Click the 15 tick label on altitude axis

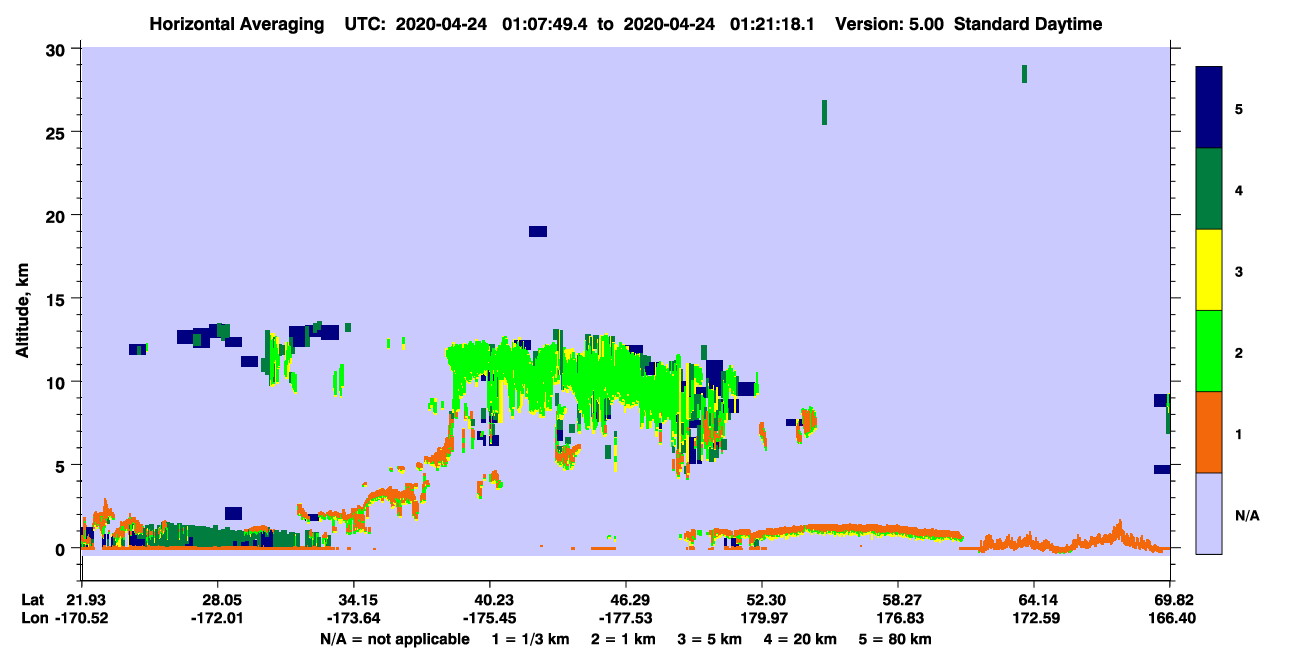point(58,298)
